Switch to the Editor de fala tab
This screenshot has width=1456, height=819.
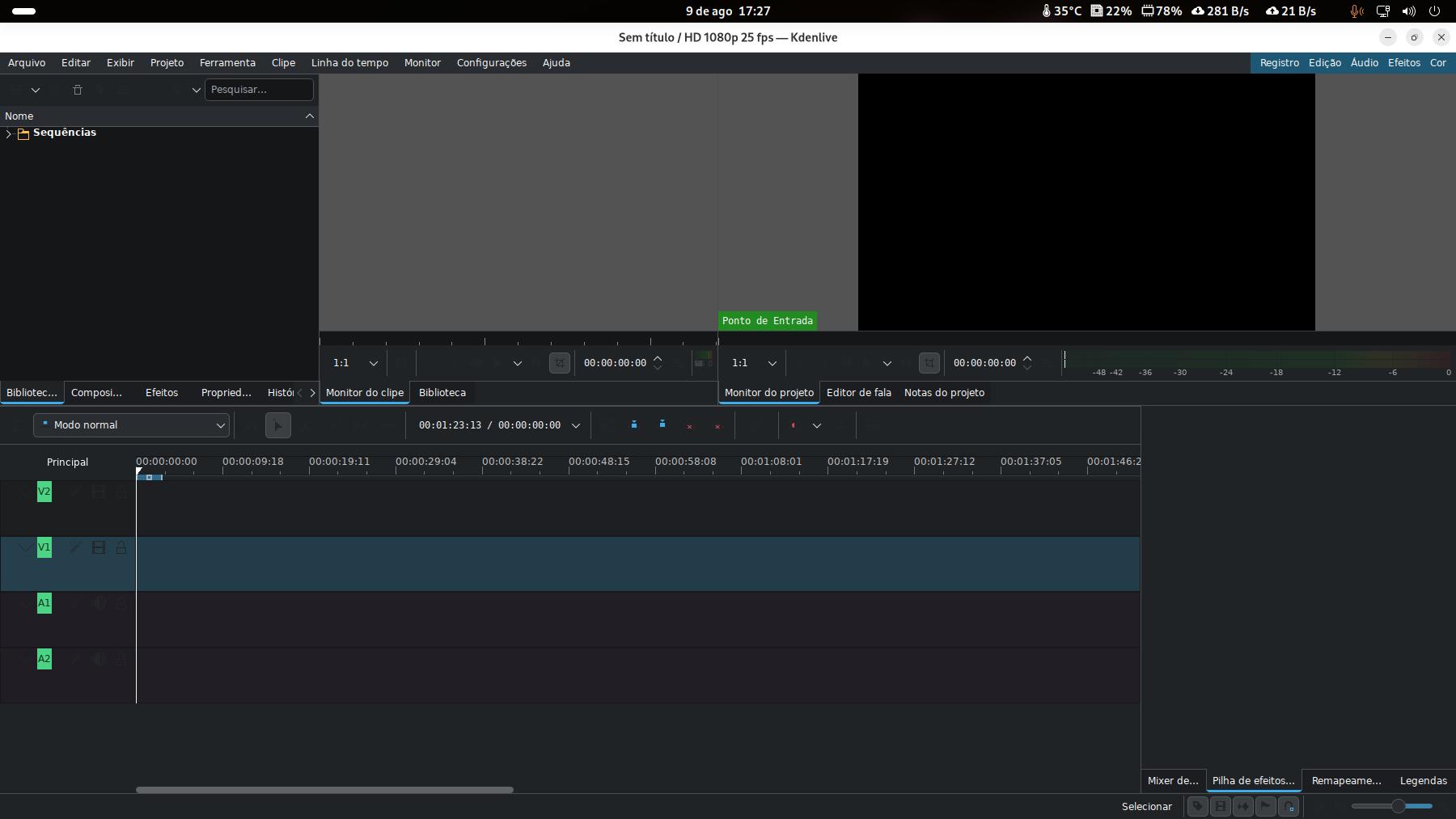pyautogui.click(x=859, y=393)
